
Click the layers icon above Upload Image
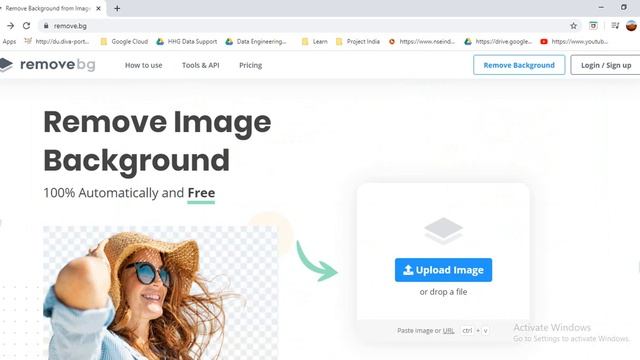pos(443,231)
